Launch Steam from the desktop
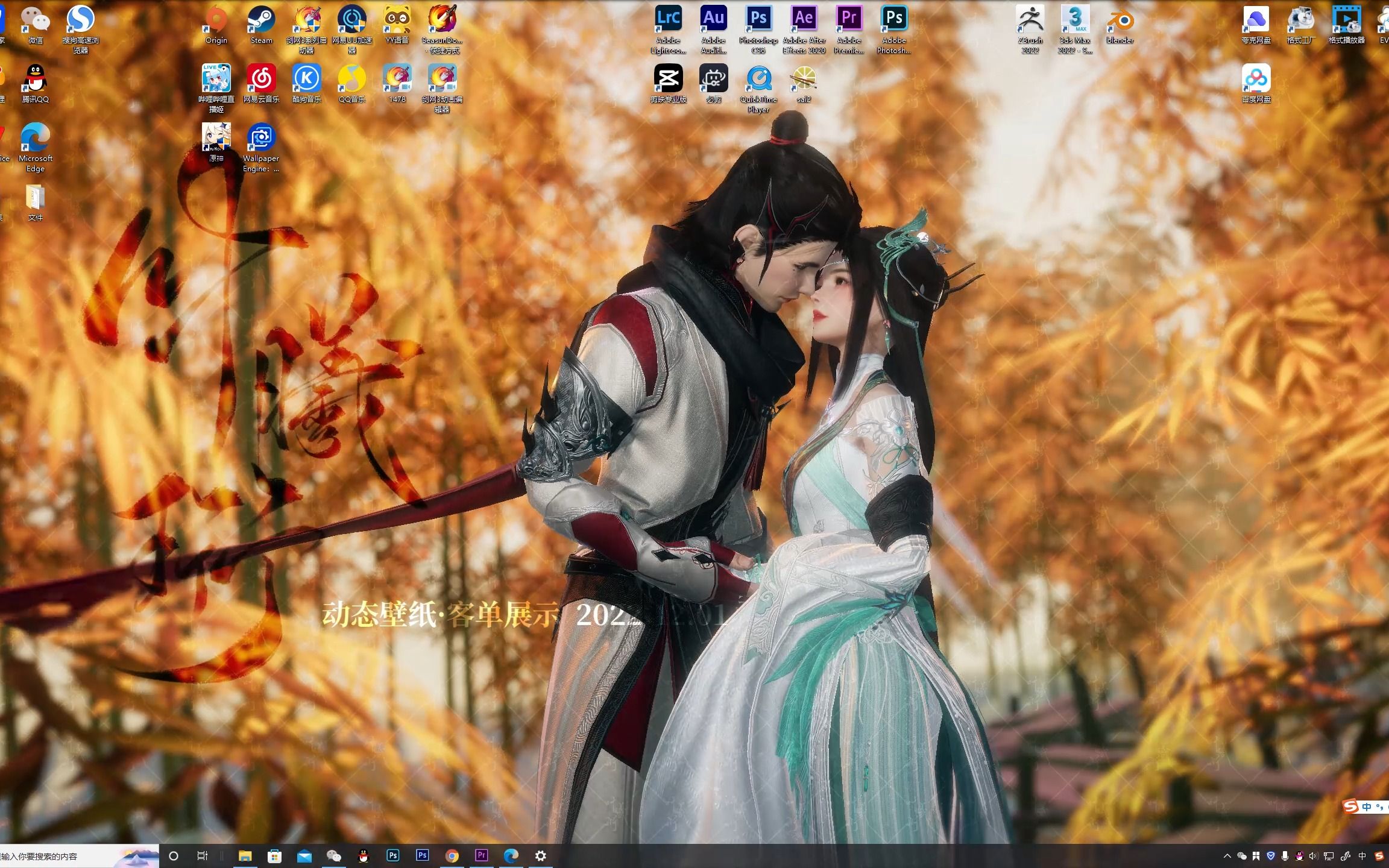1389x868 pixels. tap(262, 25)
